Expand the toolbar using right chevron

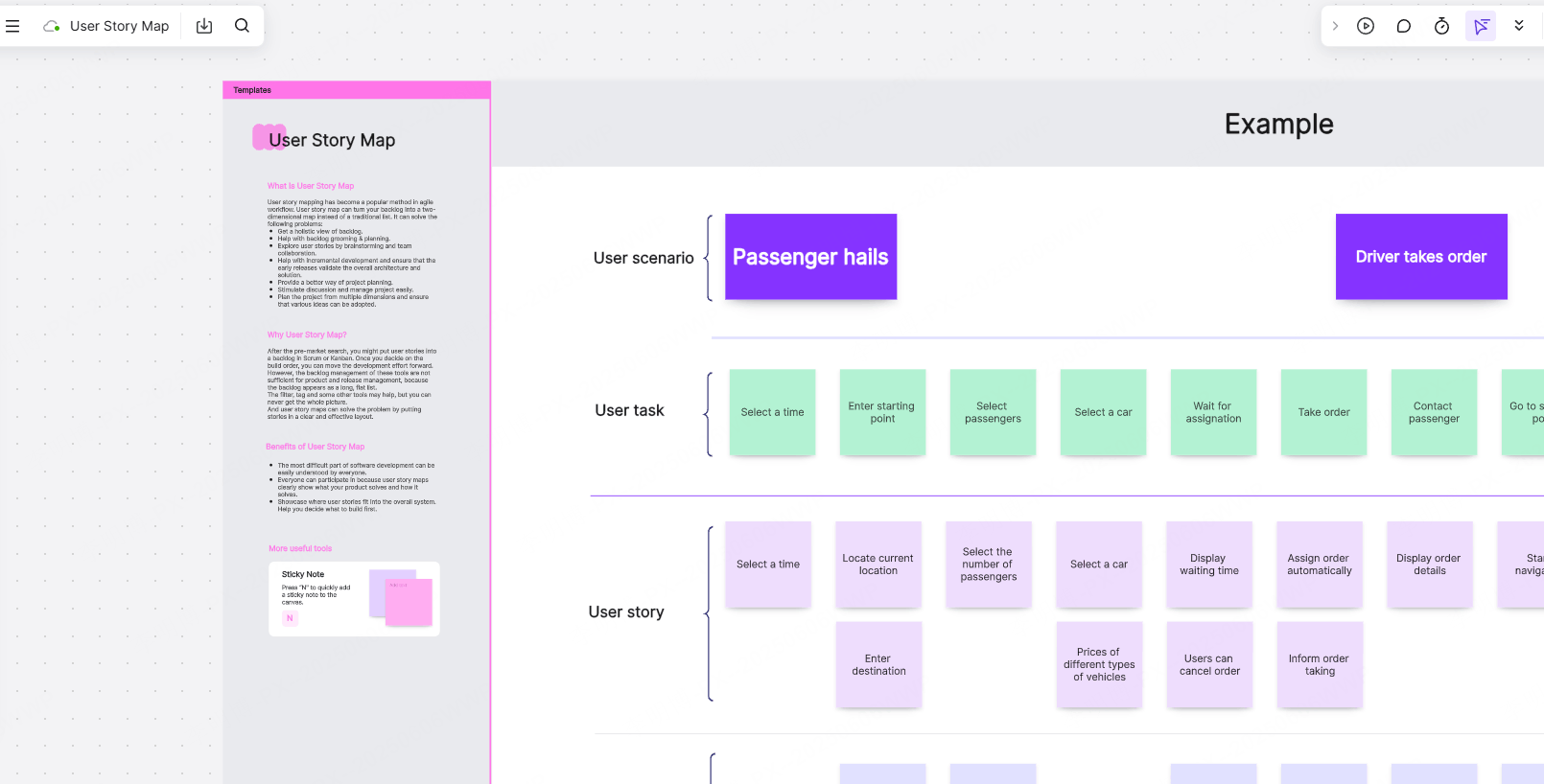tap(1335, 26)
